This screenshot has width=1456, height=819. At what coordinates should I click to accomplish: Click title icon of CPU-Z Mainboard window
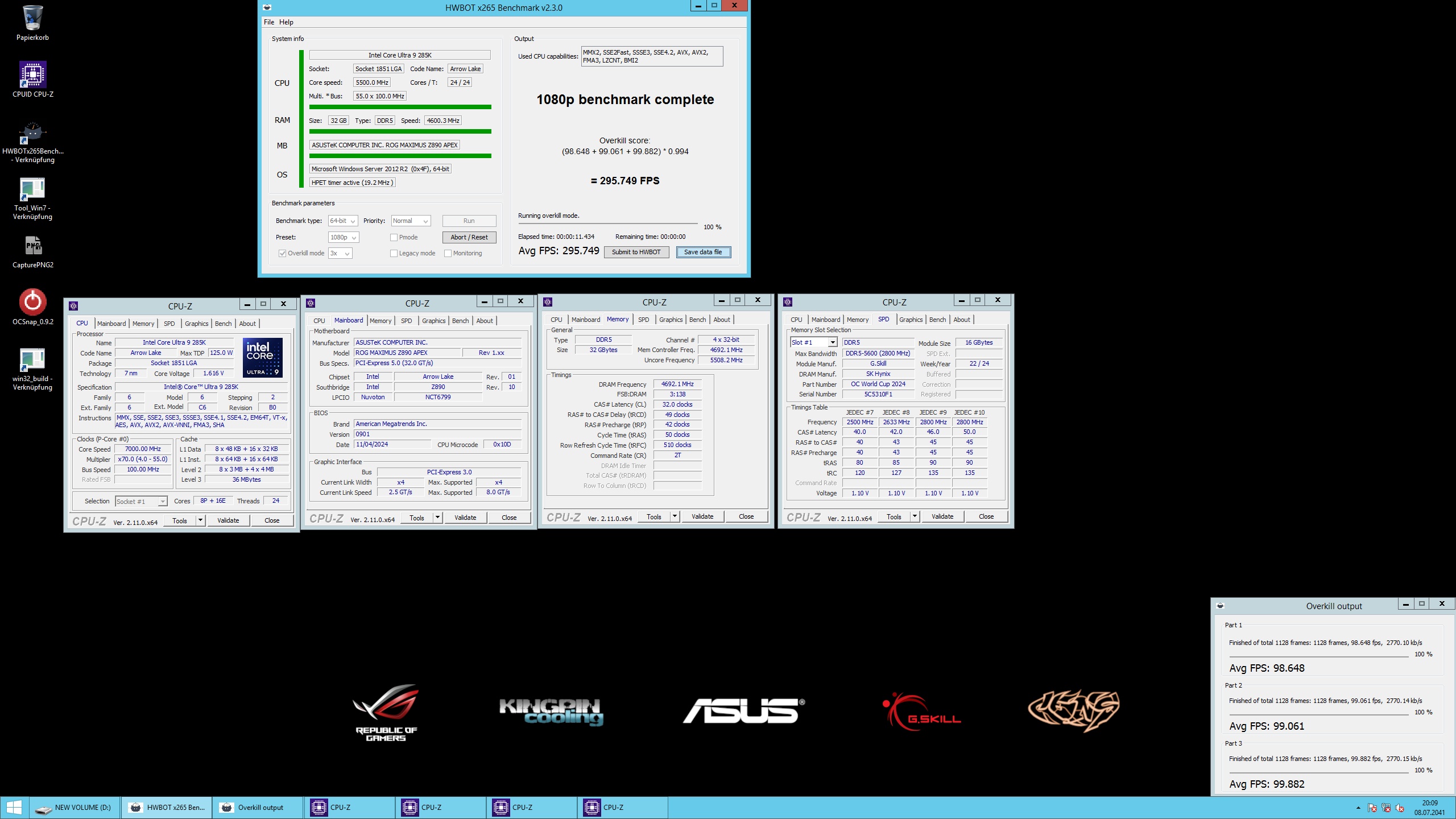pyautogui.click(x=311, y=303)
